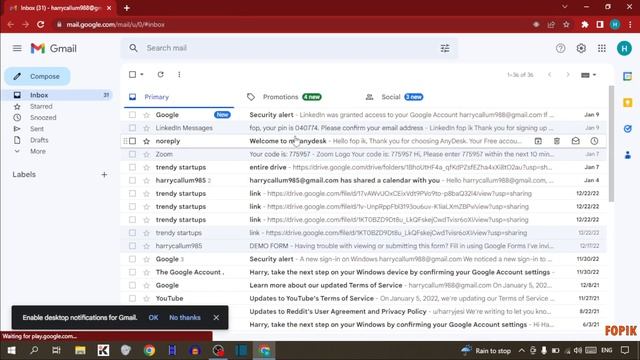Delete the noreply AnyDesk email

coord(557,141)
